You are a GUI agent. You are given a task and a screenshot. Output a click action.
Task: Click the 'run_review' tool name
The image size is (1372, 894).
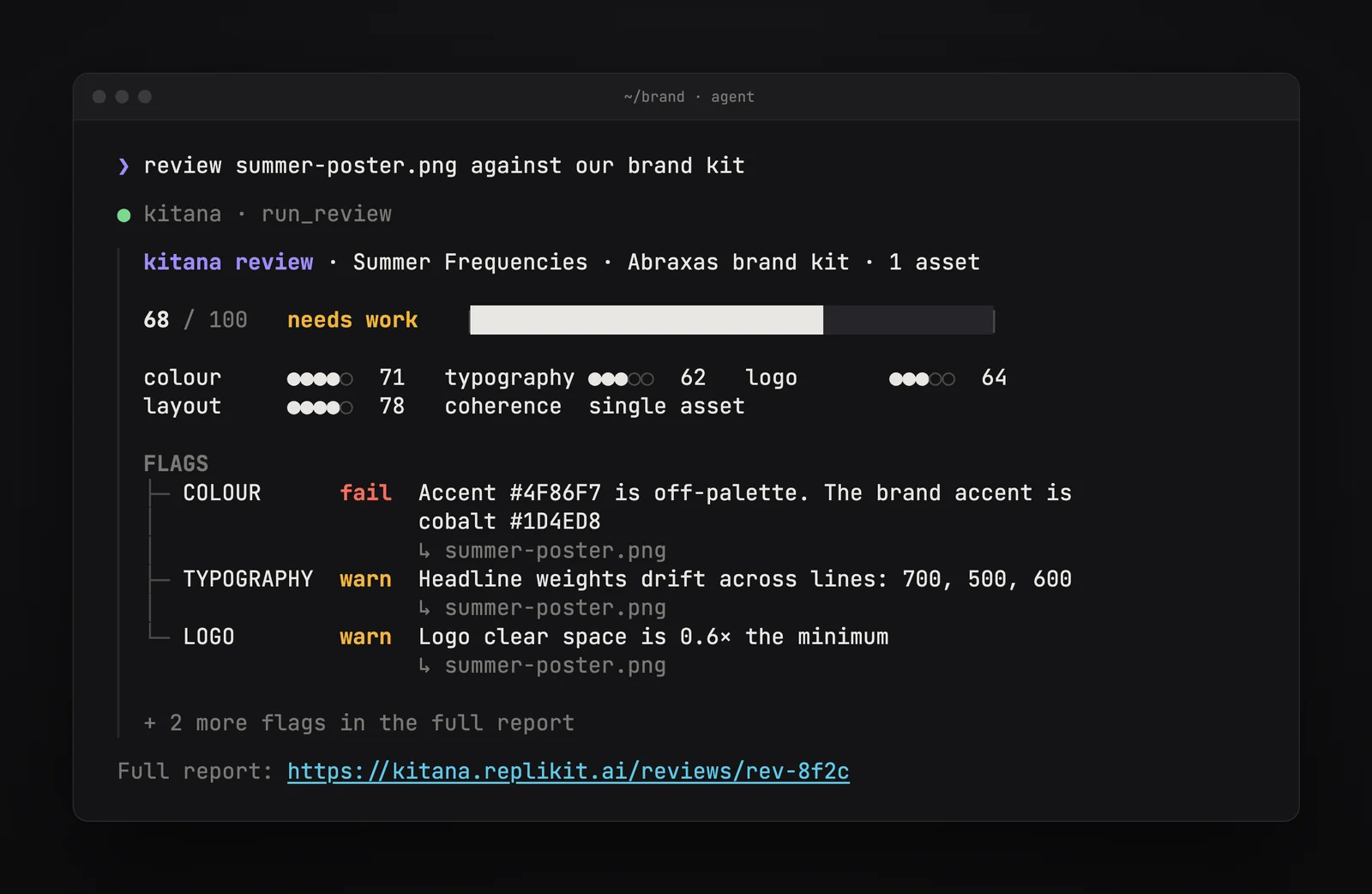click(327, 214)
